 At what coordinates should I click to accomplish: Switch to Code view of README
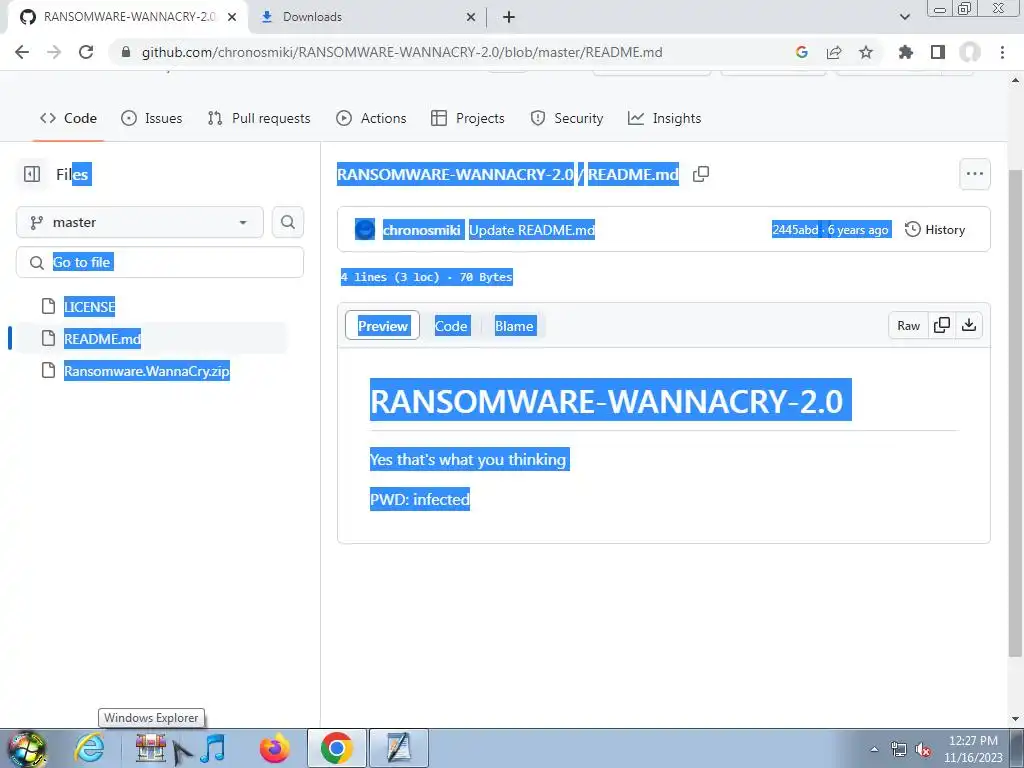click(451, 325)
